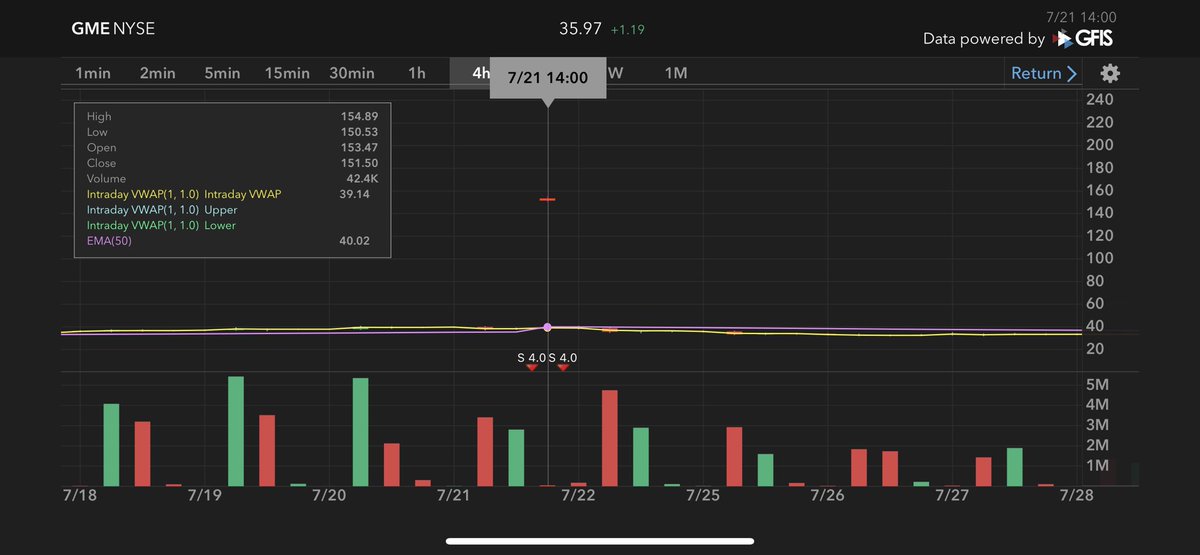Switch to the 15min interval
The height and width of the screenshot is (555, 1200).
287,73
